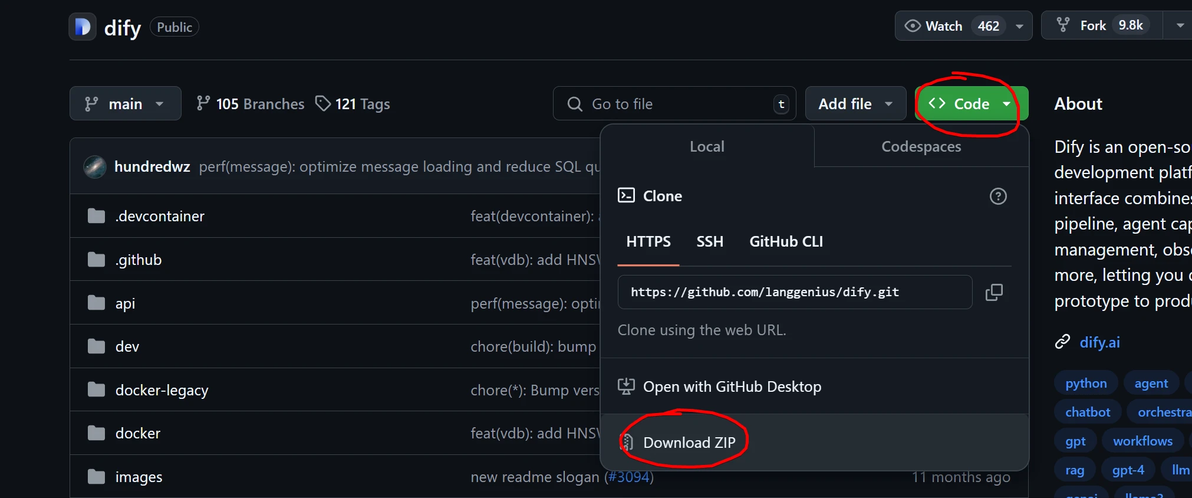
Task: Select the GitHub CLI clone tab
Action: pos(786,242)
